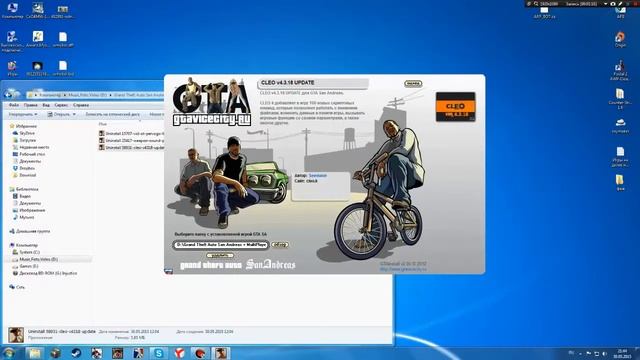Open the author Seemann link in installer

(318, 176)
